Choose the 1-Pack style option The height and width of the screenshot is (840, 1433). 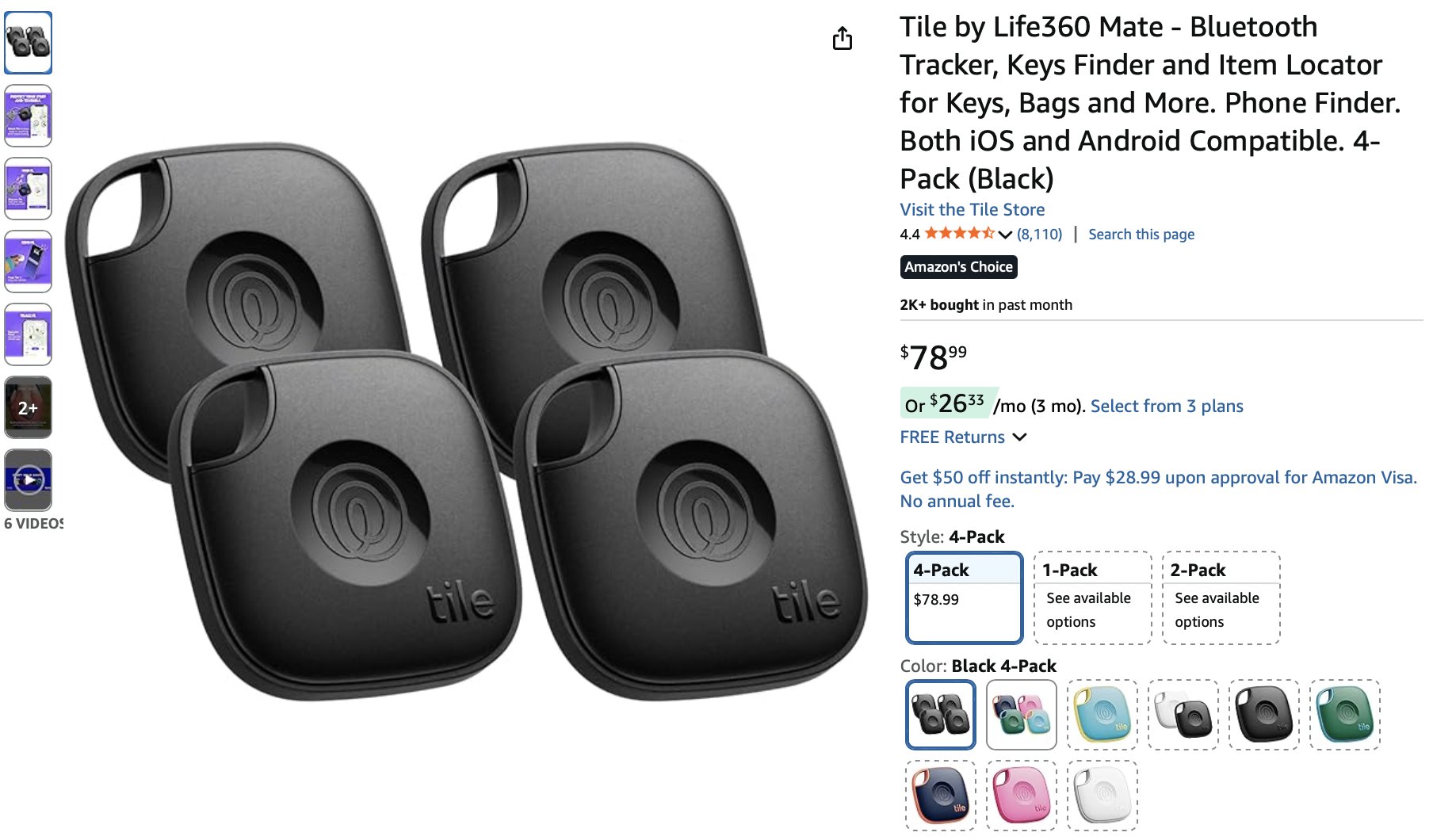click(1092, 597)
